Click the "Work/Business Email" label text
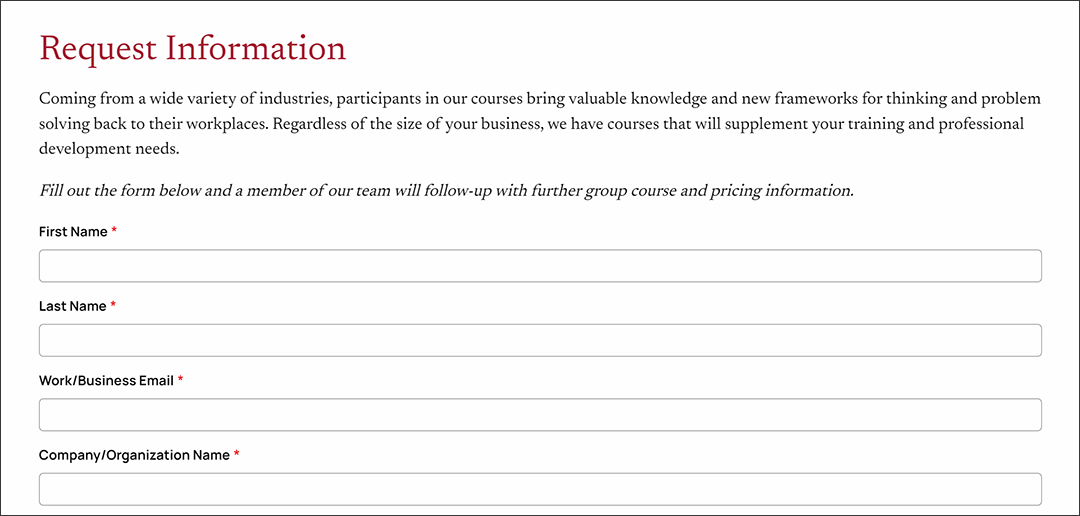 (x=106, y=381)
